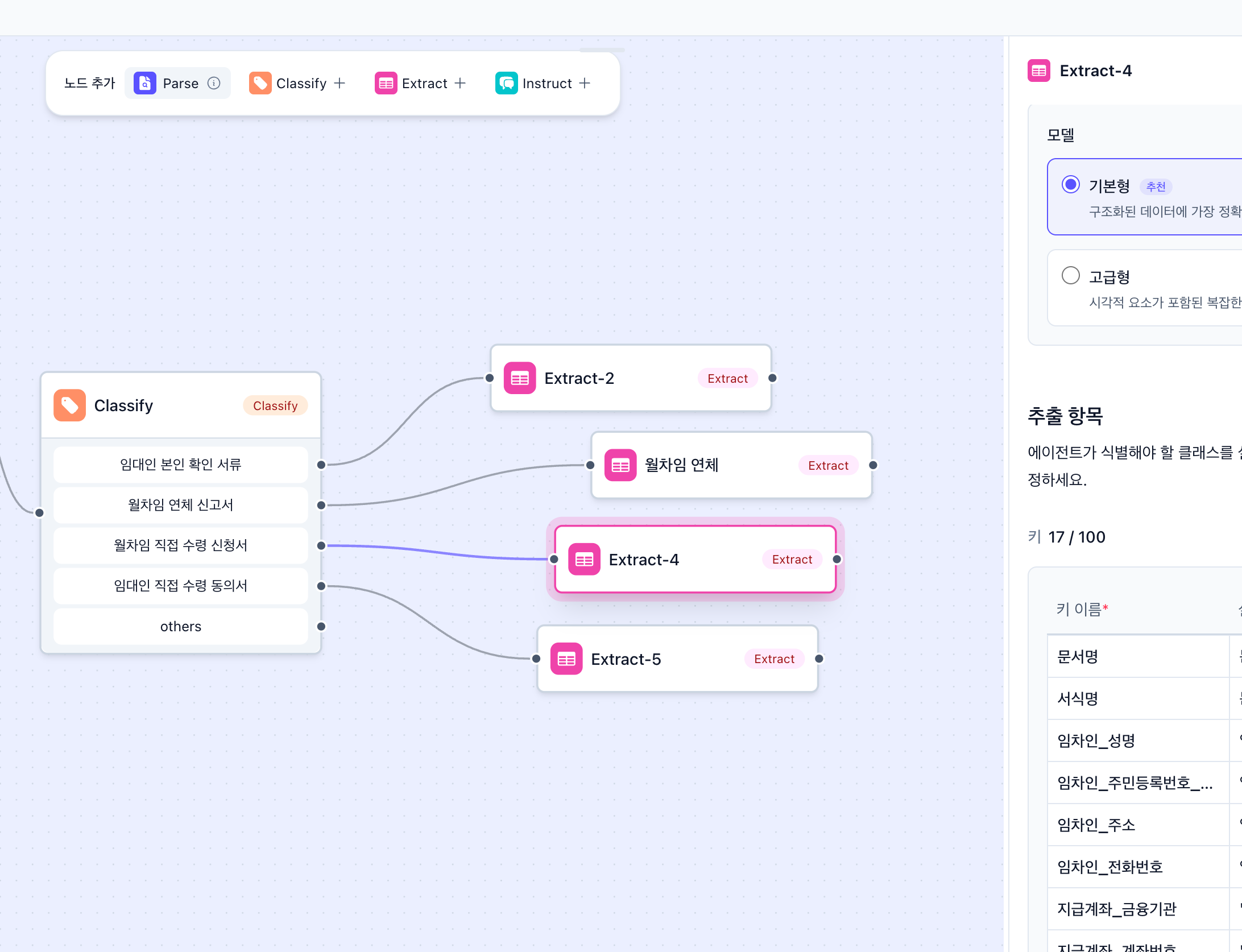
Task: Click the 임차인_주소 key name cell
Action: tap(1138, 825)
